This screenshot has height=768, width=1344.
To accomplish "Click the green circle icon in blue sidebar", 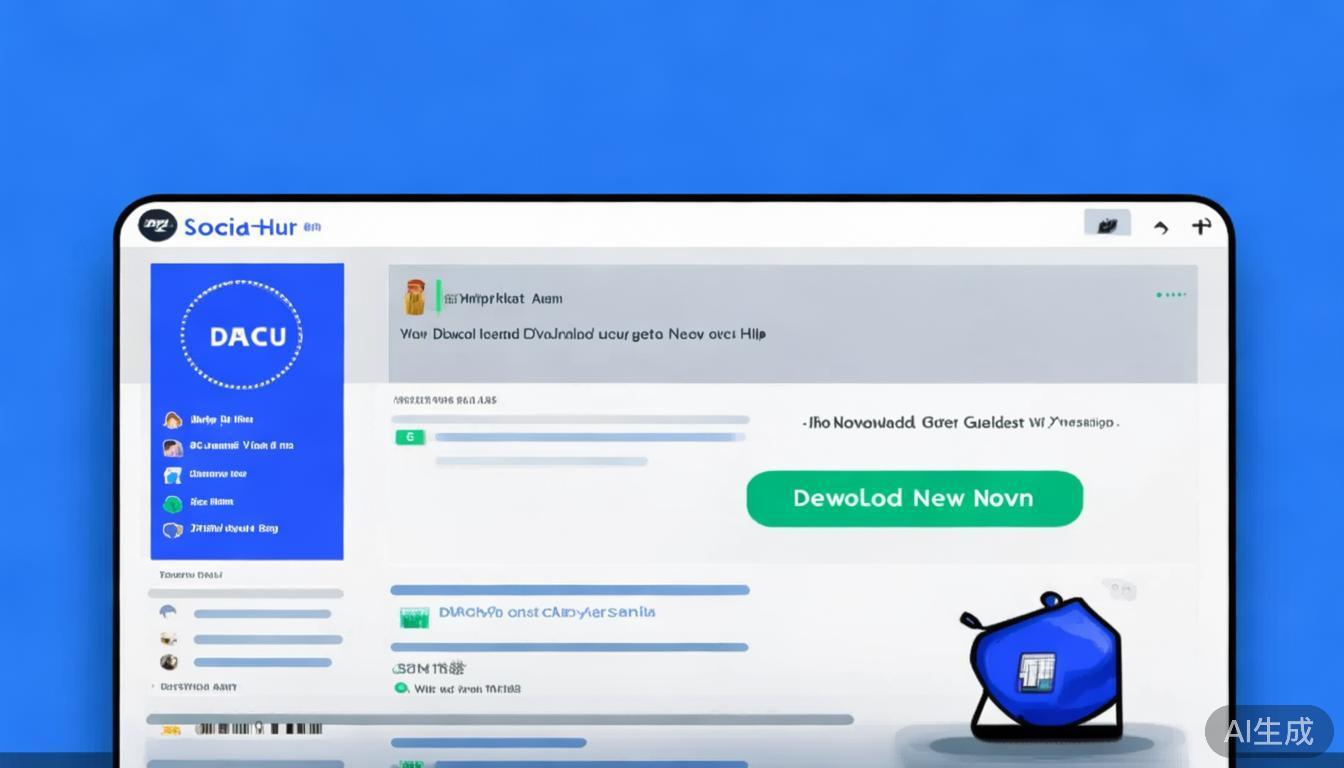I will (173, 503).
